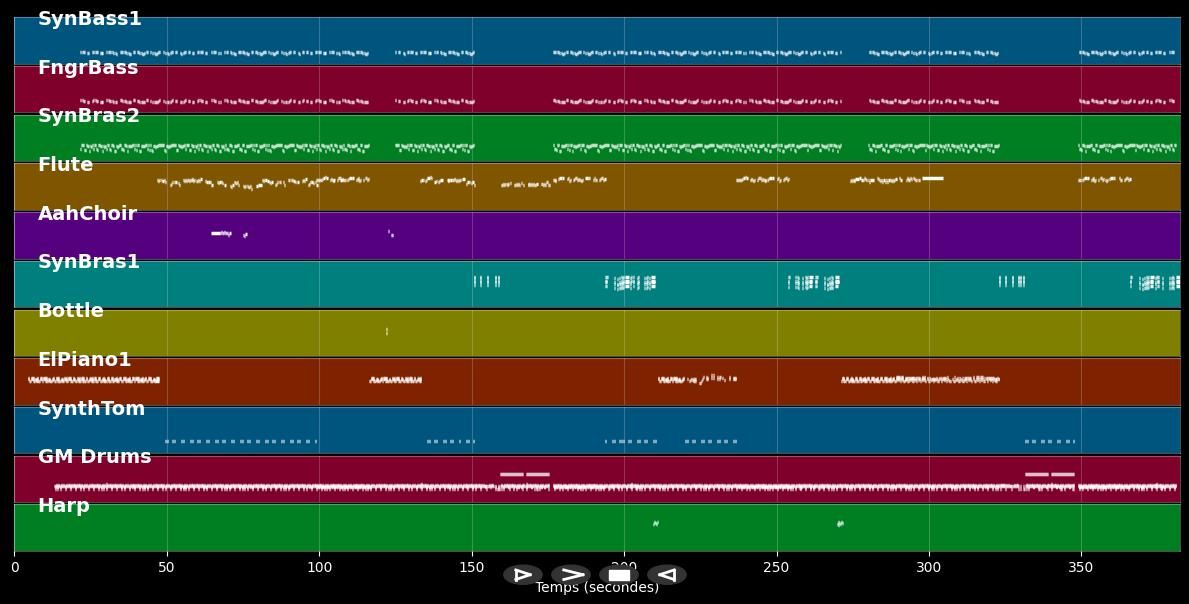Click the long sustained Flute note near 300s
Image resolution: width=1189 pixels, height=604 pixels.
[x=933, y=178]
